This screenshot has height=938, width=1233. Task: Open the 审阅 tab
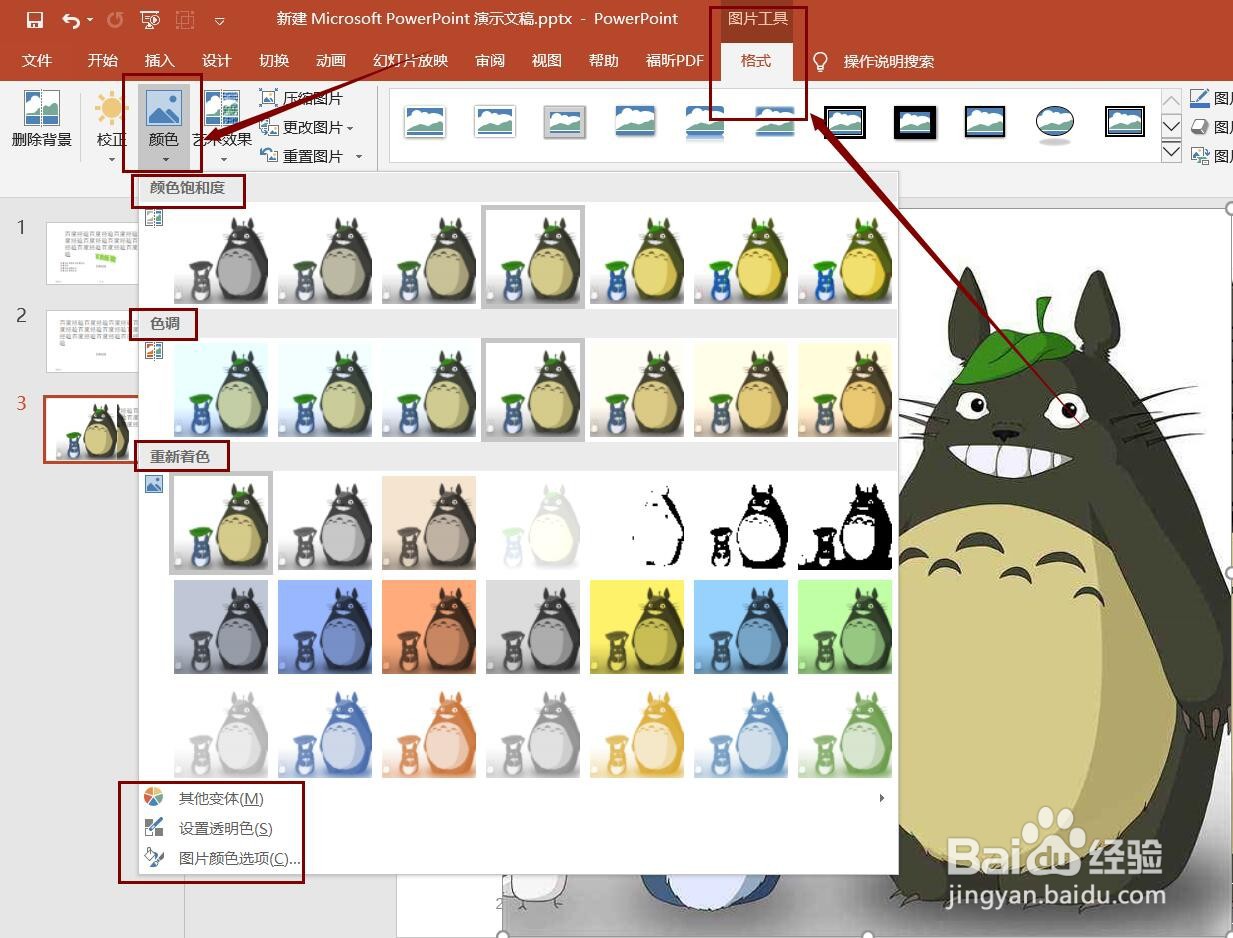pyautogui.click(x=490, y=61)
